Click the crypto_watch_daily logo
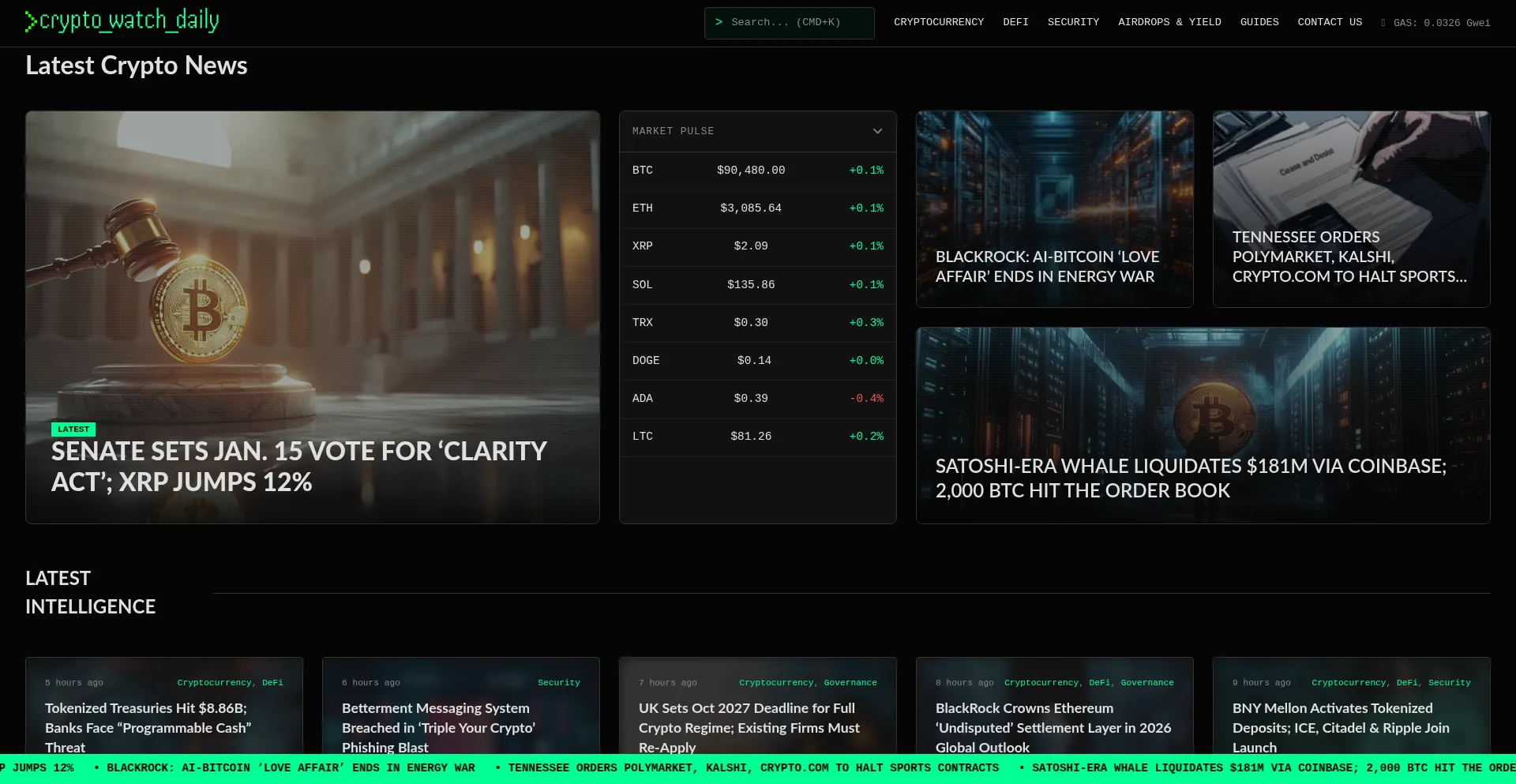 click(122, 21)
